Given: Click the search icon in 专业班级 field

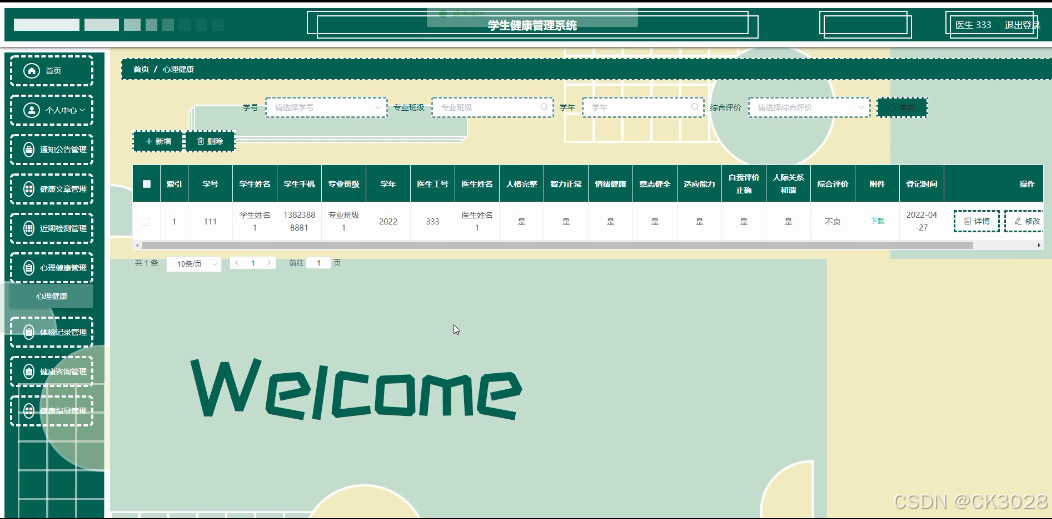Looking at the screenshot, I should [x=544, y=107].
